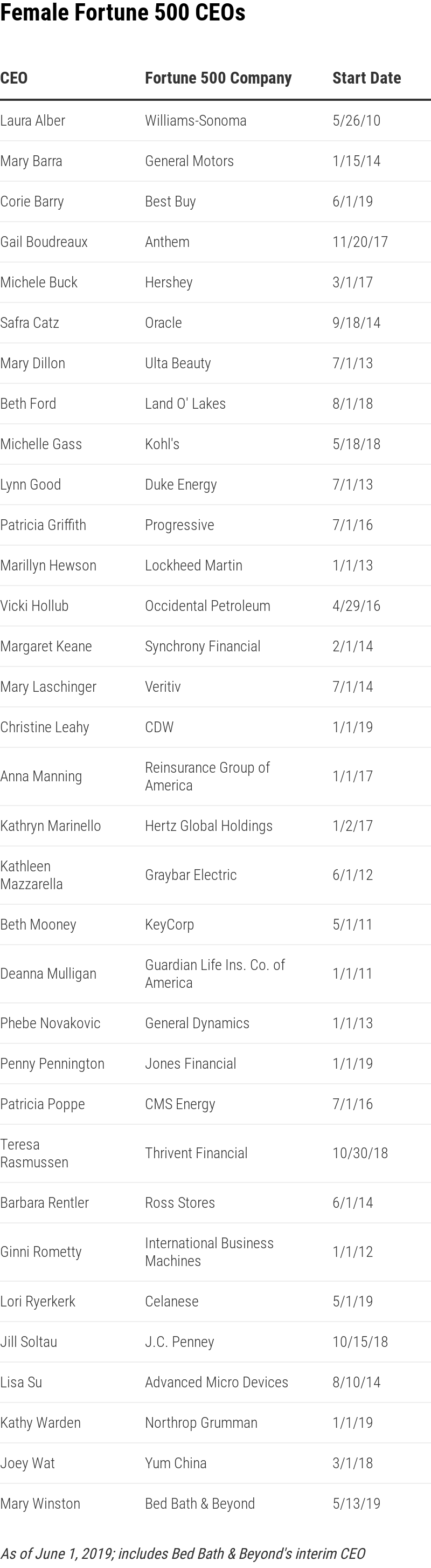Click the Female Fortune 500 CEOs title
The height and width of the screenshot is (1568, 431).
(x=123, y=13)
